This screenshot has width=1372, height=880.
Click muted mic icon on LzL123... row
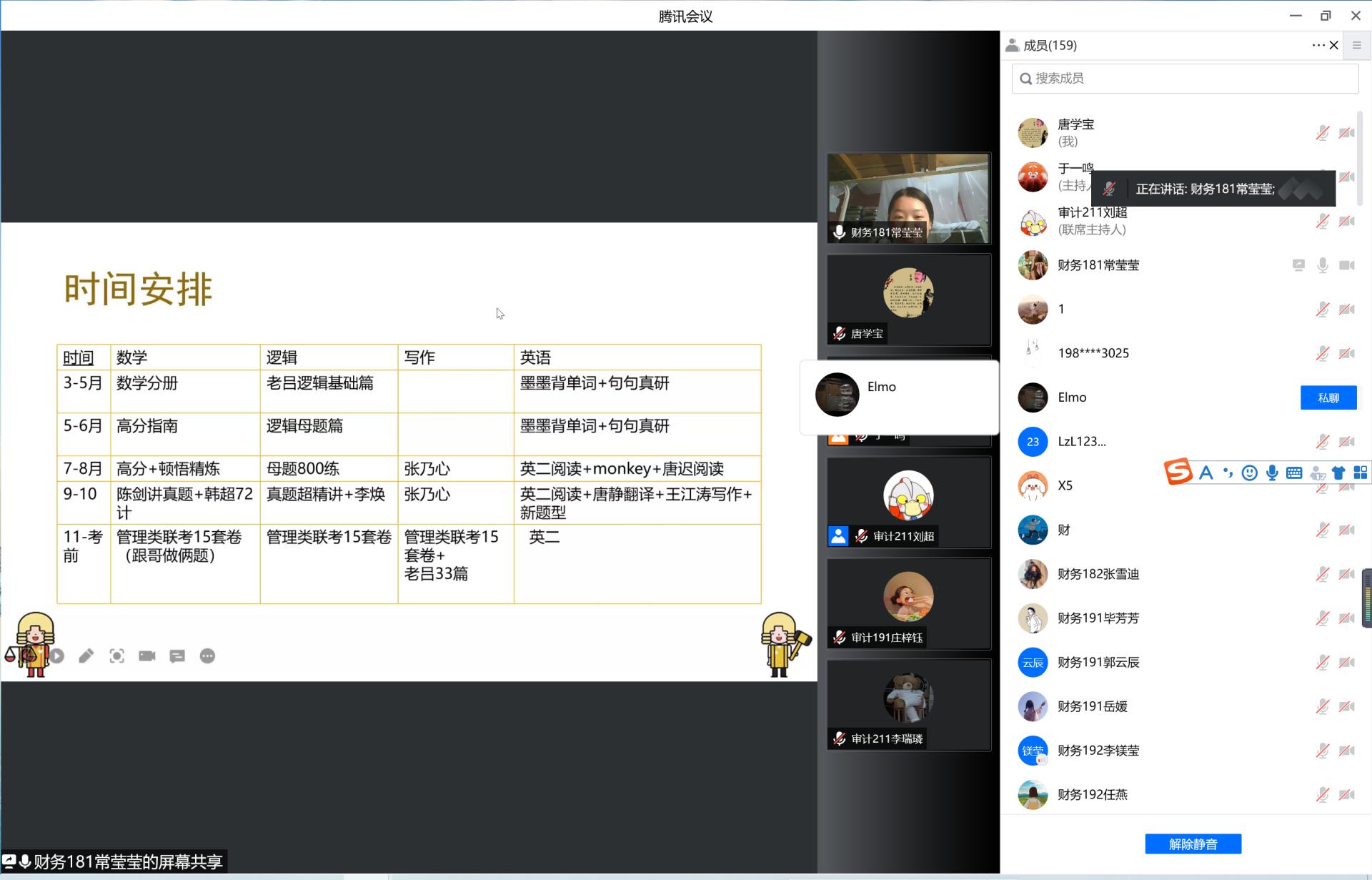coord(1323,442)
